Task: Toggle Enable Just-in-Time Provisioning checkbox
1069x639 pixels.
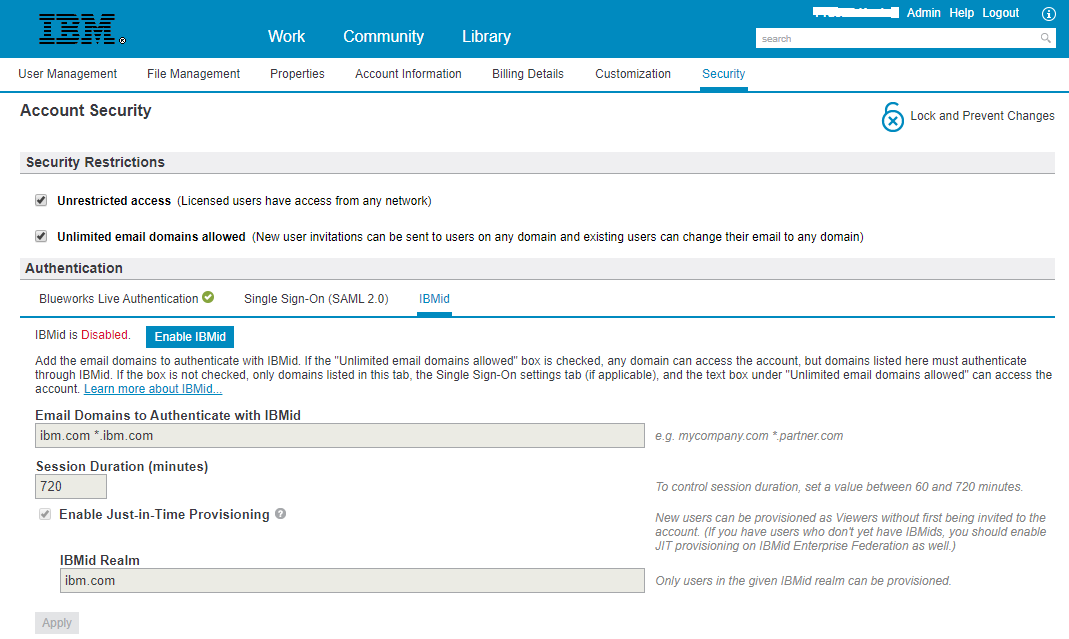Action: (45, 514)
